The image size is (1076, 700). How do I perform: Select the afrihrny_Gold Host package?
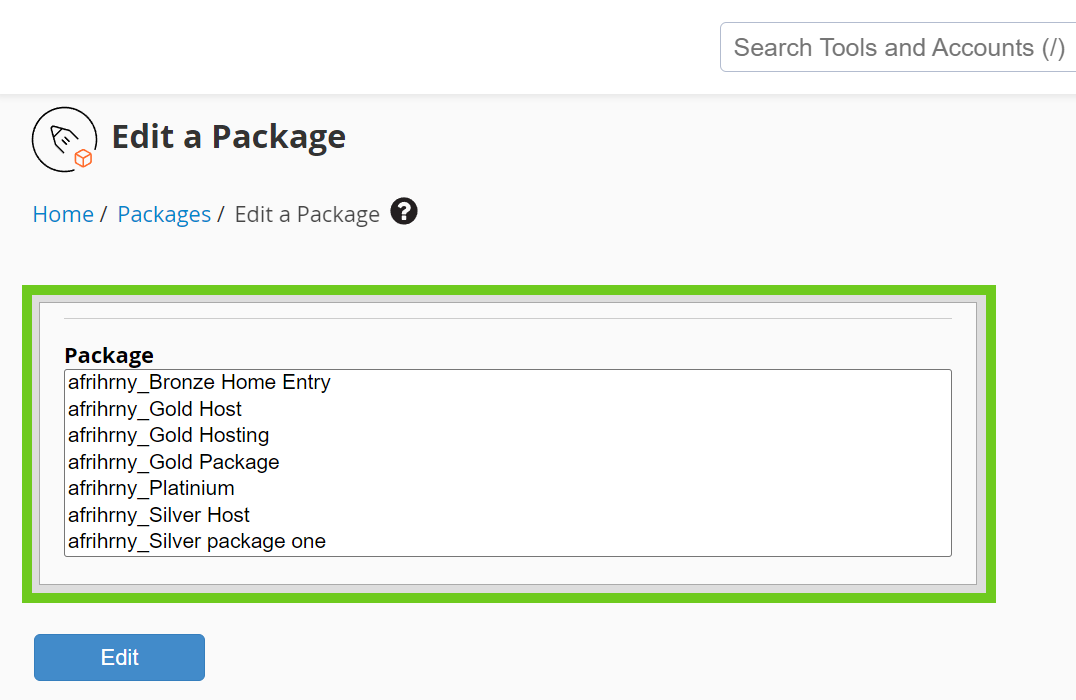click(x=155, y=409)
